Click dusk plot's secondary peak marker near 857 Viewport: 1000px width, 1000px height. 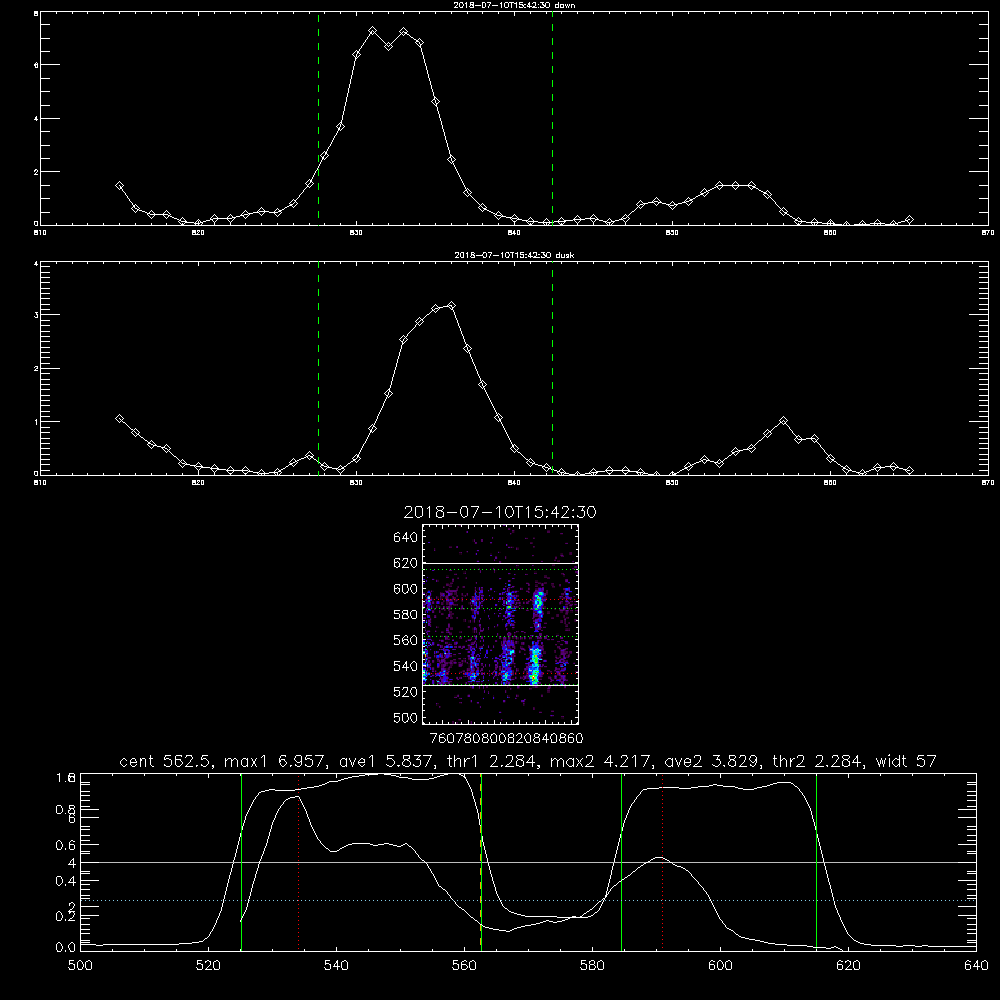click(784, 421)
